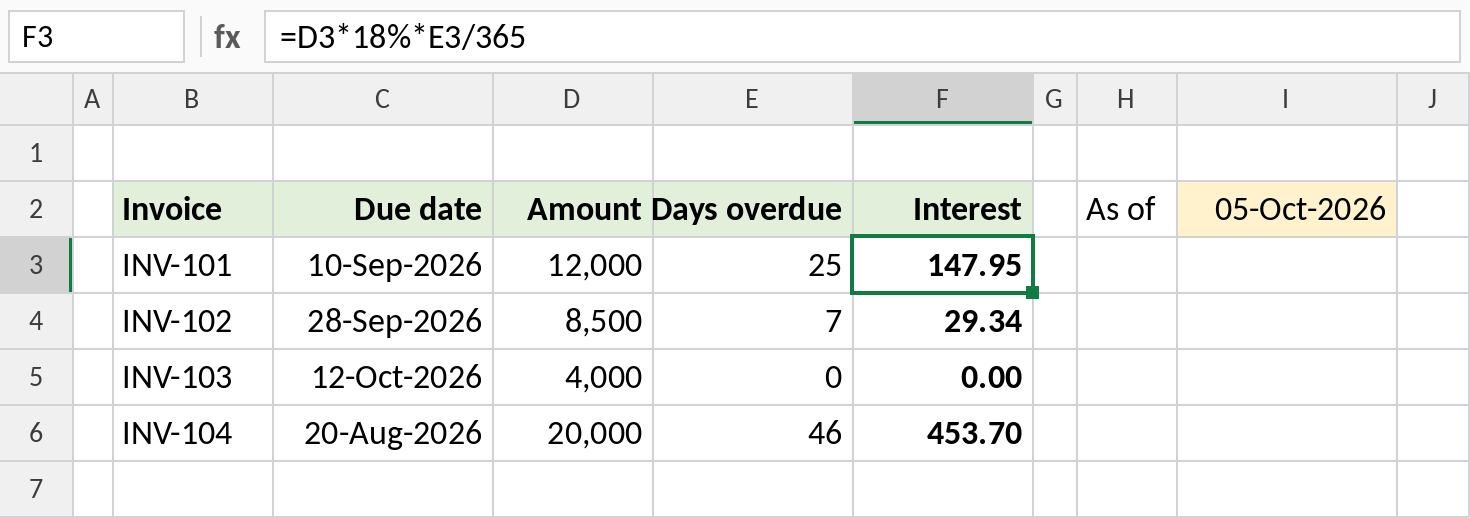Click due date 28-Sep-2026

click(383, 321)
